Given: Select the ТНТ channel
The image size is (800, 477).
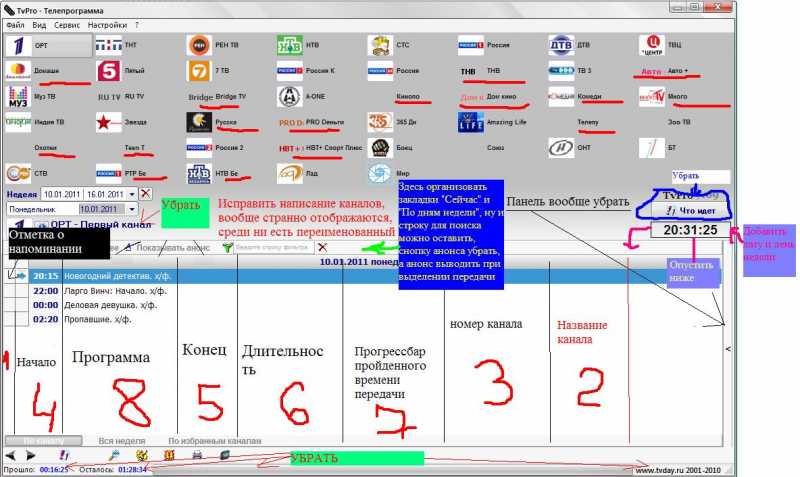Looking at the screenshot, I should [x=117, y=45].
